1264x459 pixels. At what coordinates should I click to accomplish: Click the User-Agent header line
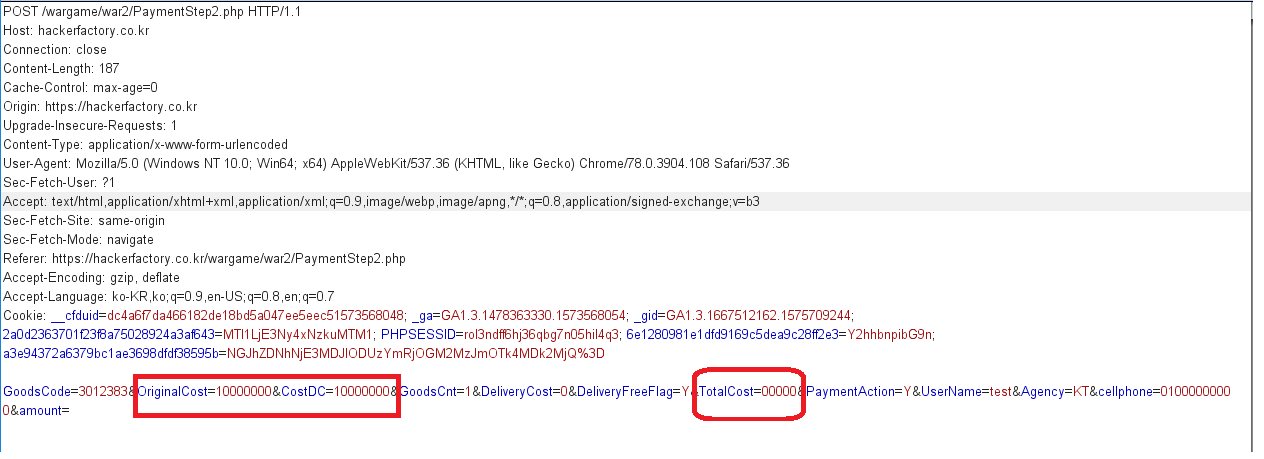[396, 163]
